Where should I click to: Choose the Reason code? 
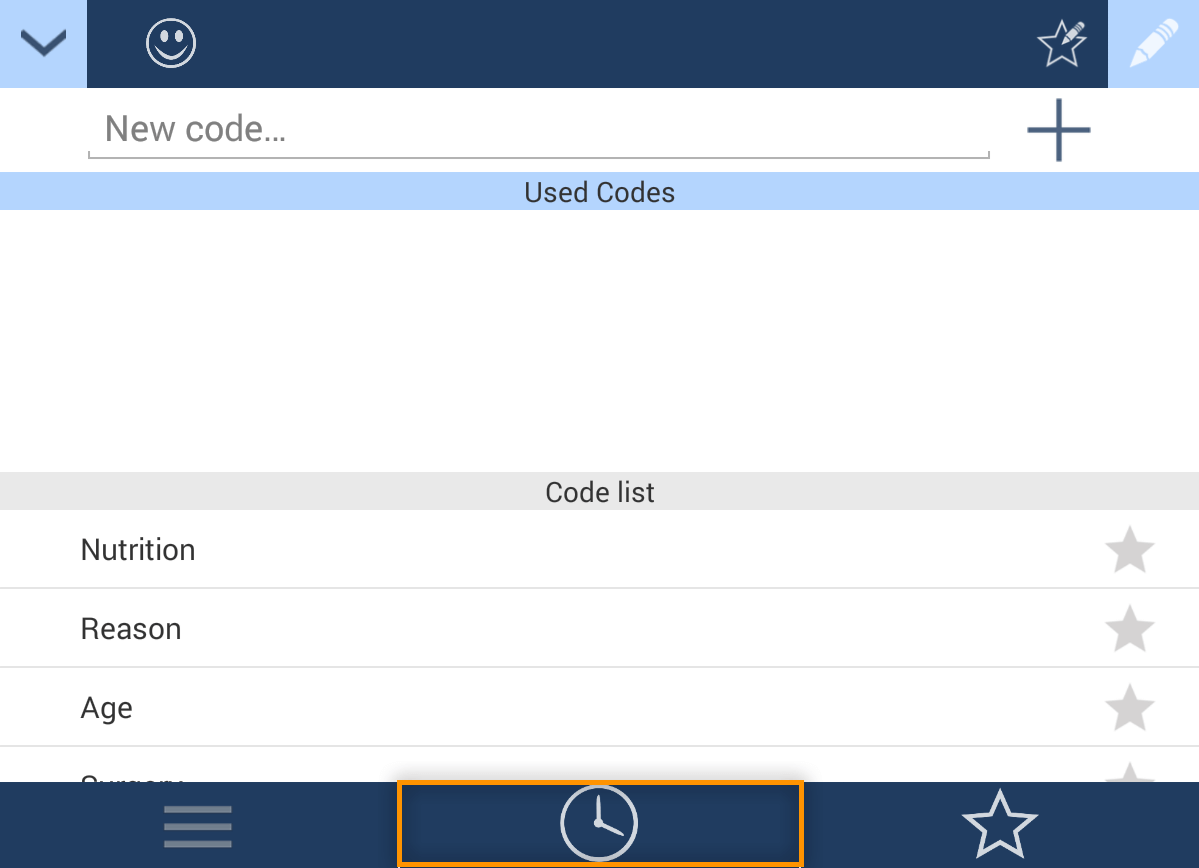(600, 629)
